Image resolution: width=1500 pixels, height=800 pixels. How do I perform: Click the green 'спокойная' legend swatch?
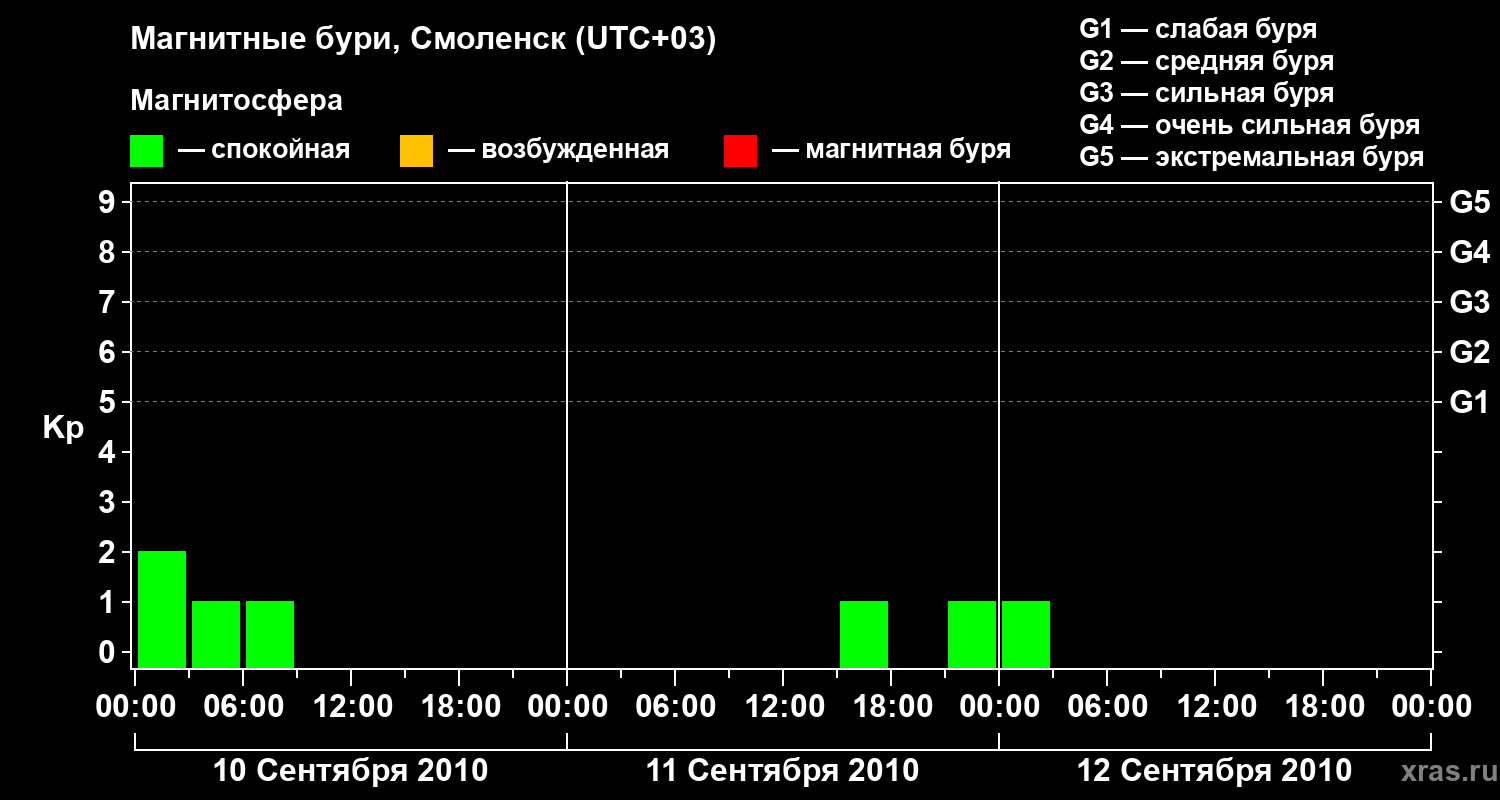pyautogui.click(x=146, y=151)
